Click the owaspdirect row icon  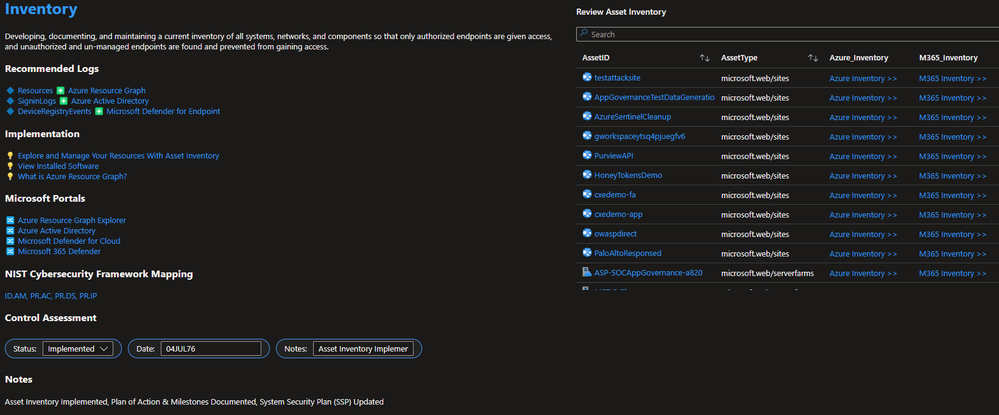[x=587, y=233]
